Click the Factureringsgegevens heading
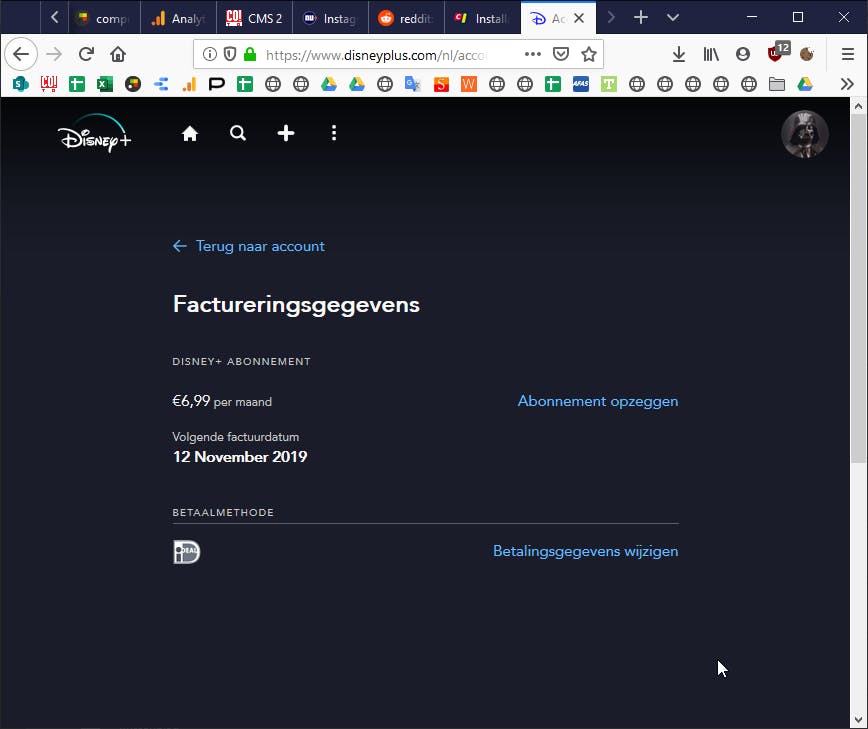The height and width of the screenshot is (729, 868). [296, 305]
